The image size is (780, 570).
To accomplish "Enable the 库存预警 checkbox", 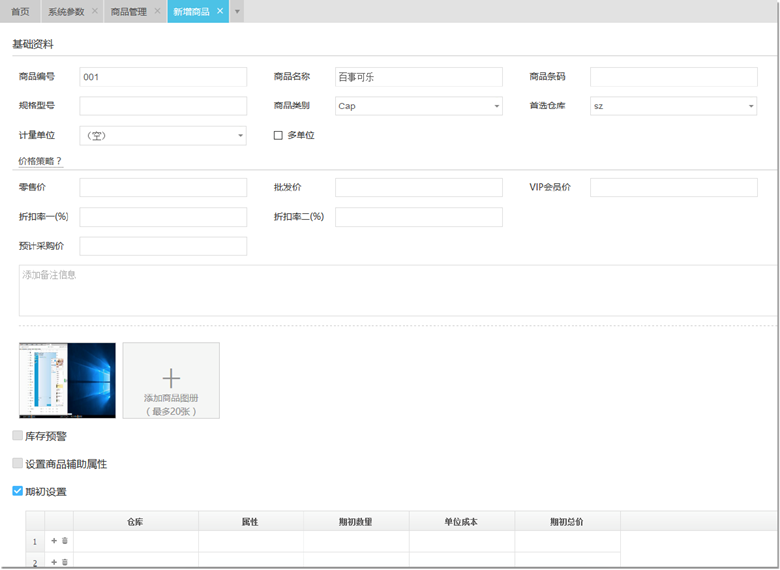I will (17, 436).
